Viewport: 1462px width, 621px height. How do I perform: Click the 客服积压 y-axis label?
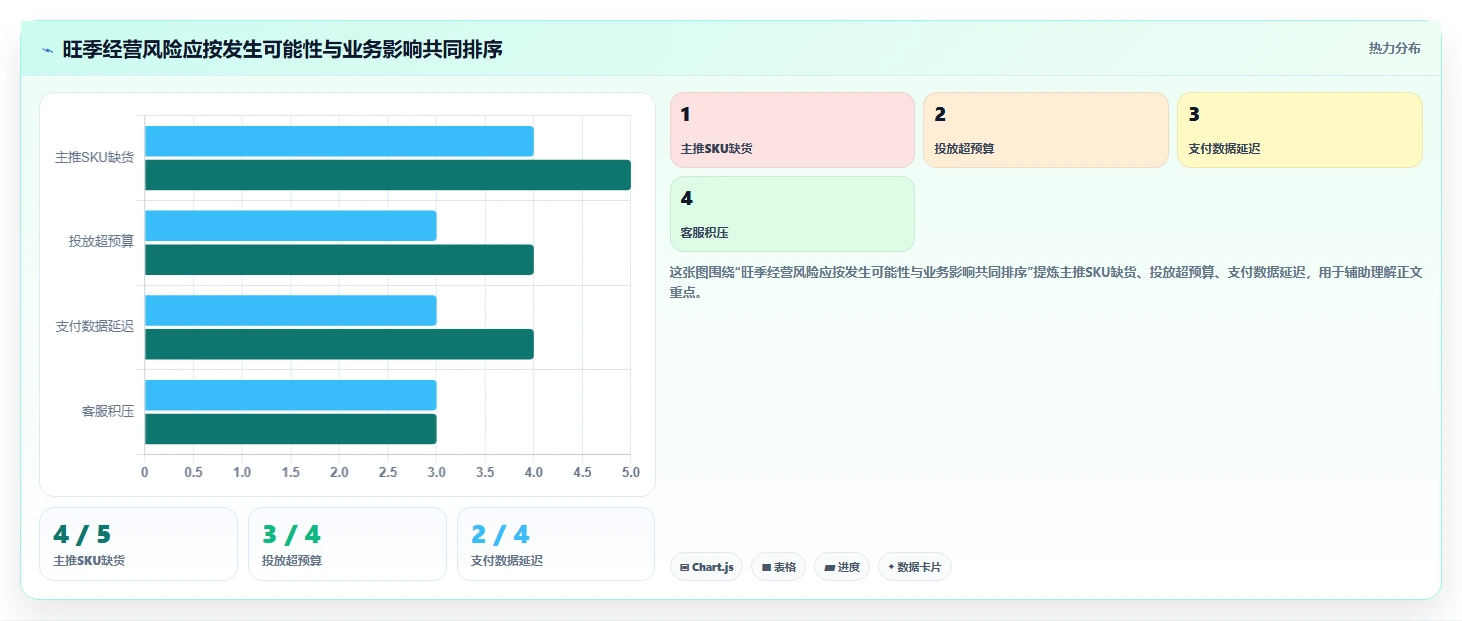click(x=108, y=411)
